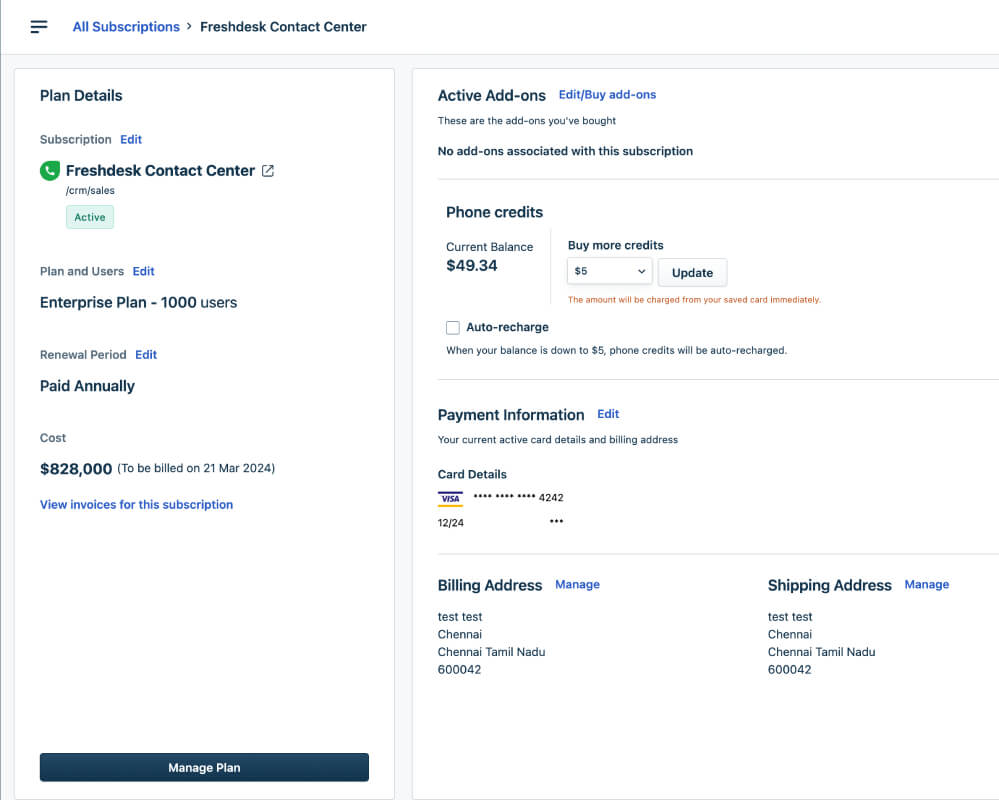
Task: Enable the Auto-recharge checkbox
Action: pyautogui.click(x=453, y=327)
